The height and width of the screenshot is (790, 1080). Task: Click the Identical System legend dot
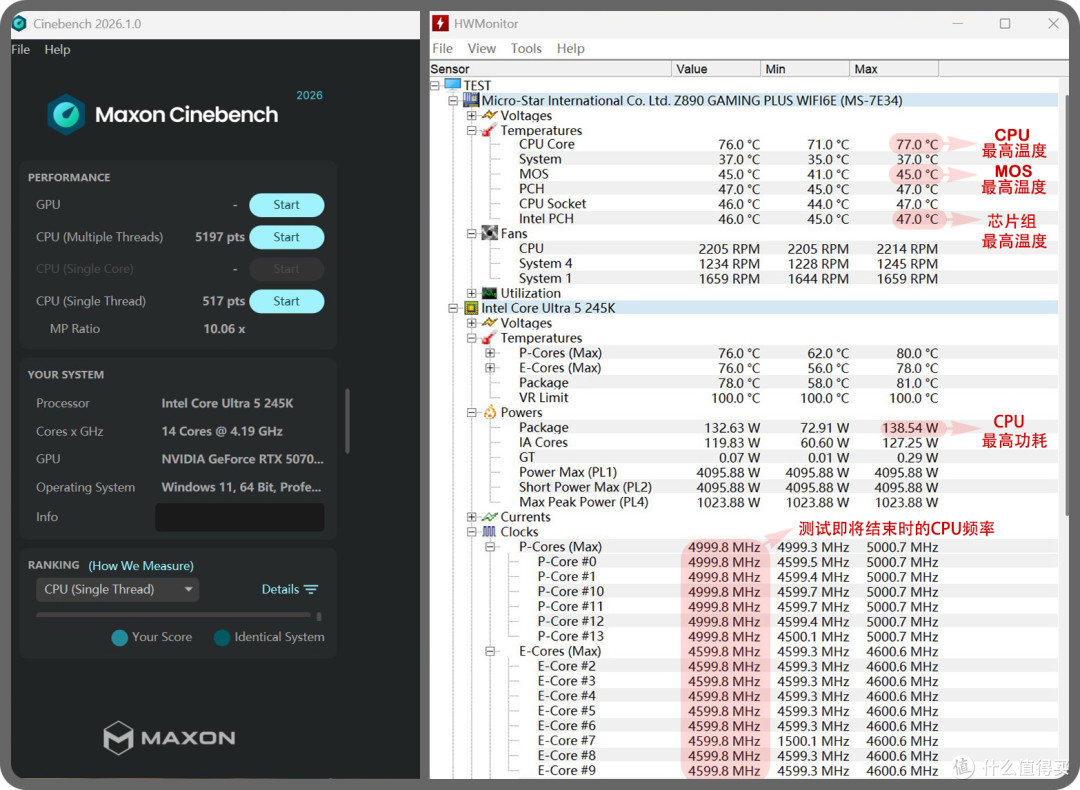point(222,637)
